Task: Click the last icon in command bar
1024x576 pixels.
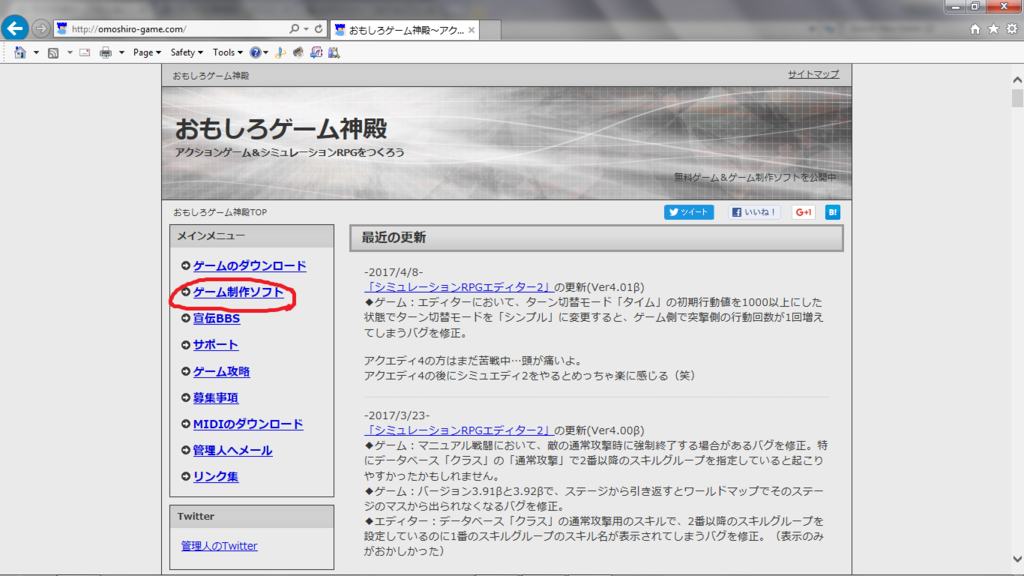Action: coord(334,52)
